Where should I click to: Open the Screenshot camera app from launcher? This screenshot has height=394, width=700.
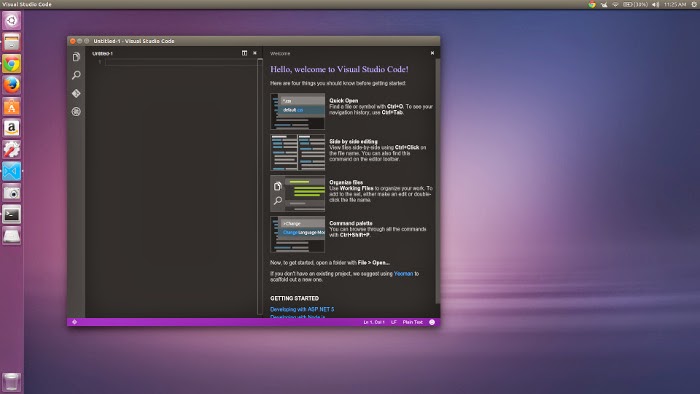click(x=12, y=193)
